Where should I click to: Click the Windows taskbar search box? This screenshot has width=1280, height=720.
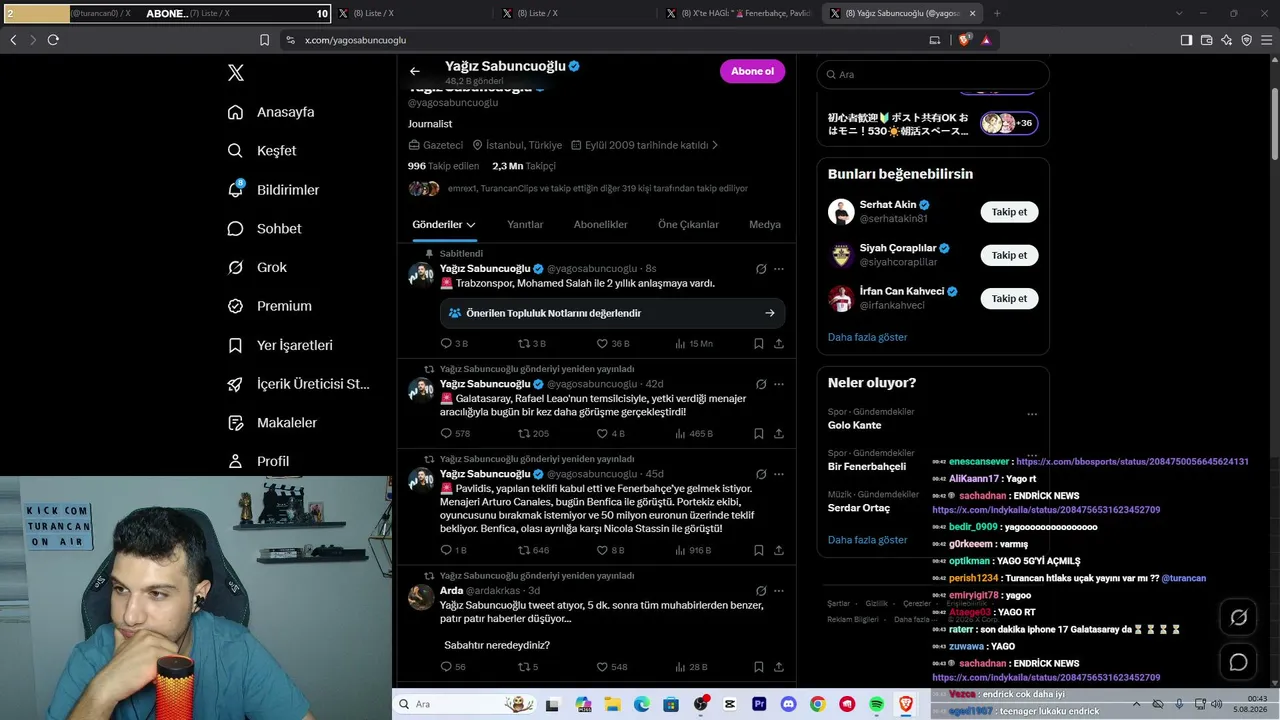pyautogui.click(x=465, y=704)
